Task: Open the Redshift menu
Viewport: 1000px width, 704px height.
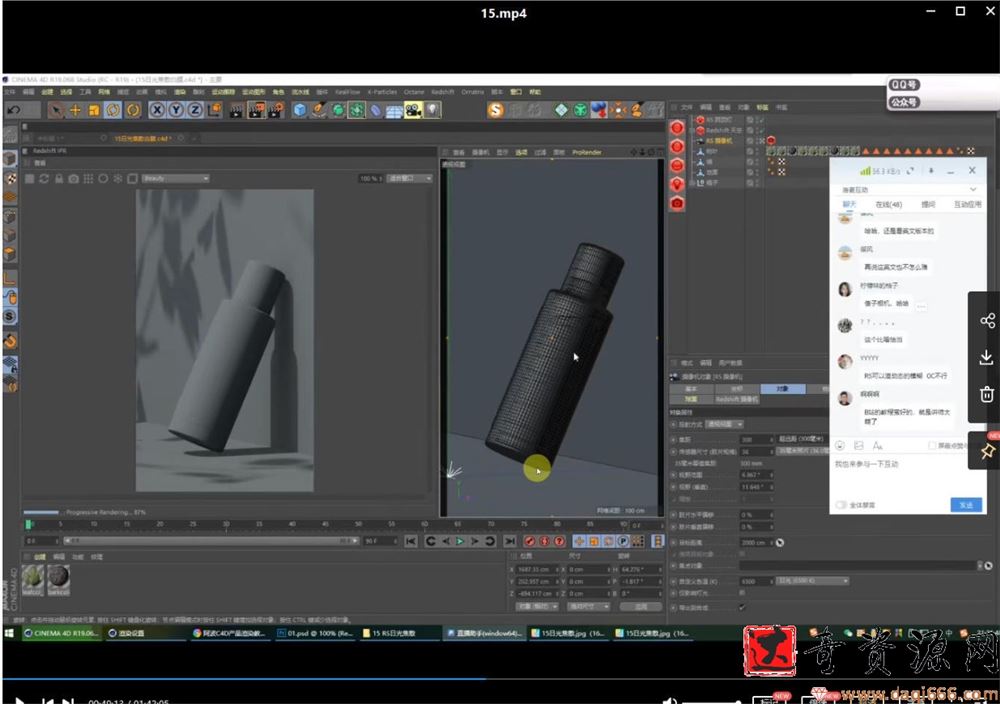Action: point(443,92)
